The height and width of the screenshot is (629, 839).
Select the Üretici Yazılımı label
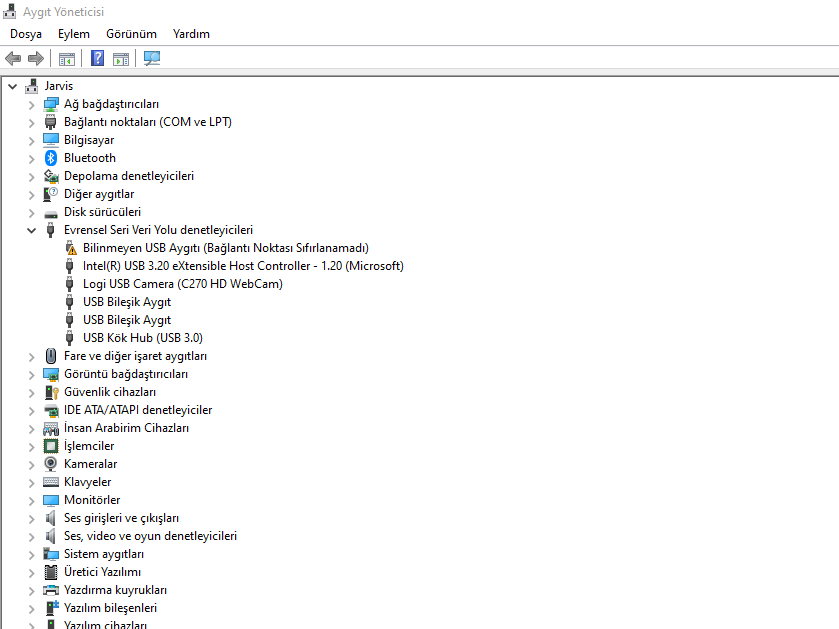tap(103, 572)
